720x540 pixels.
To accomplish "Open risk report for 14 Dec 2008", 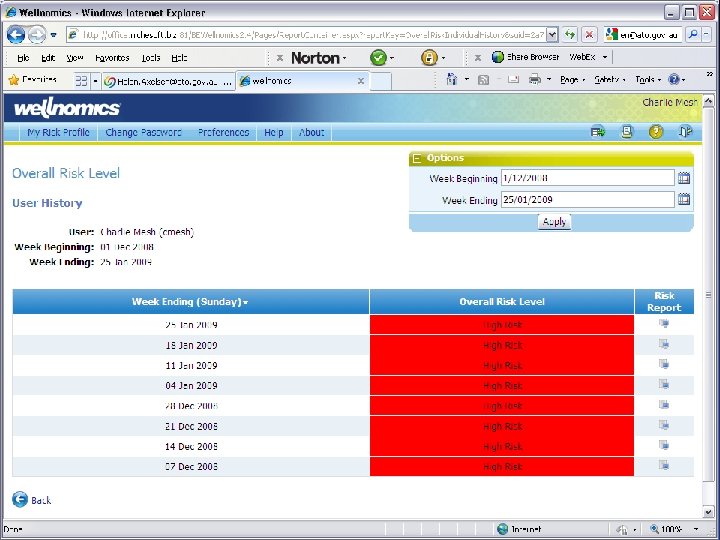I will [664, 445].
